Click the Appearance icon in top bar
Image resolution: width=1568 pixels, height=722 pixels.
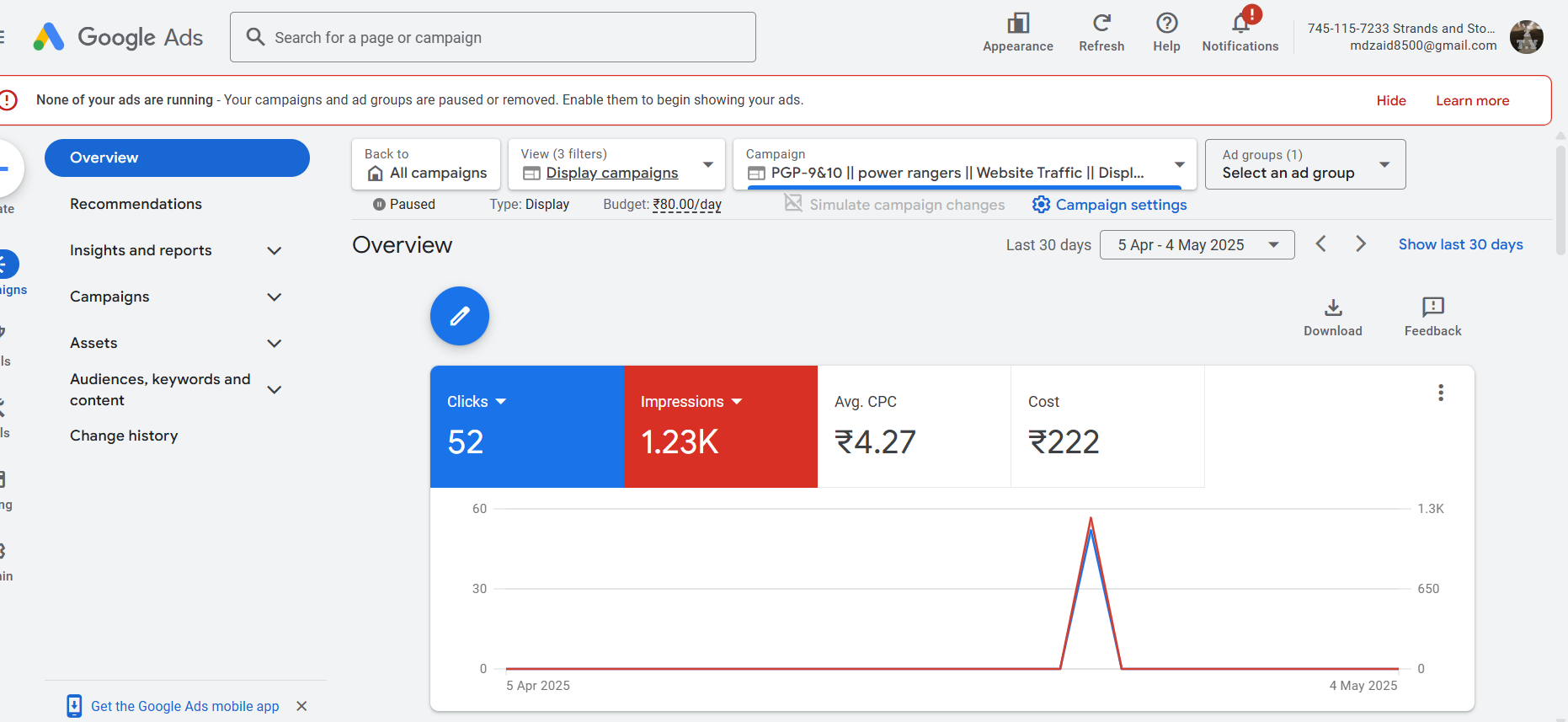1017,24
